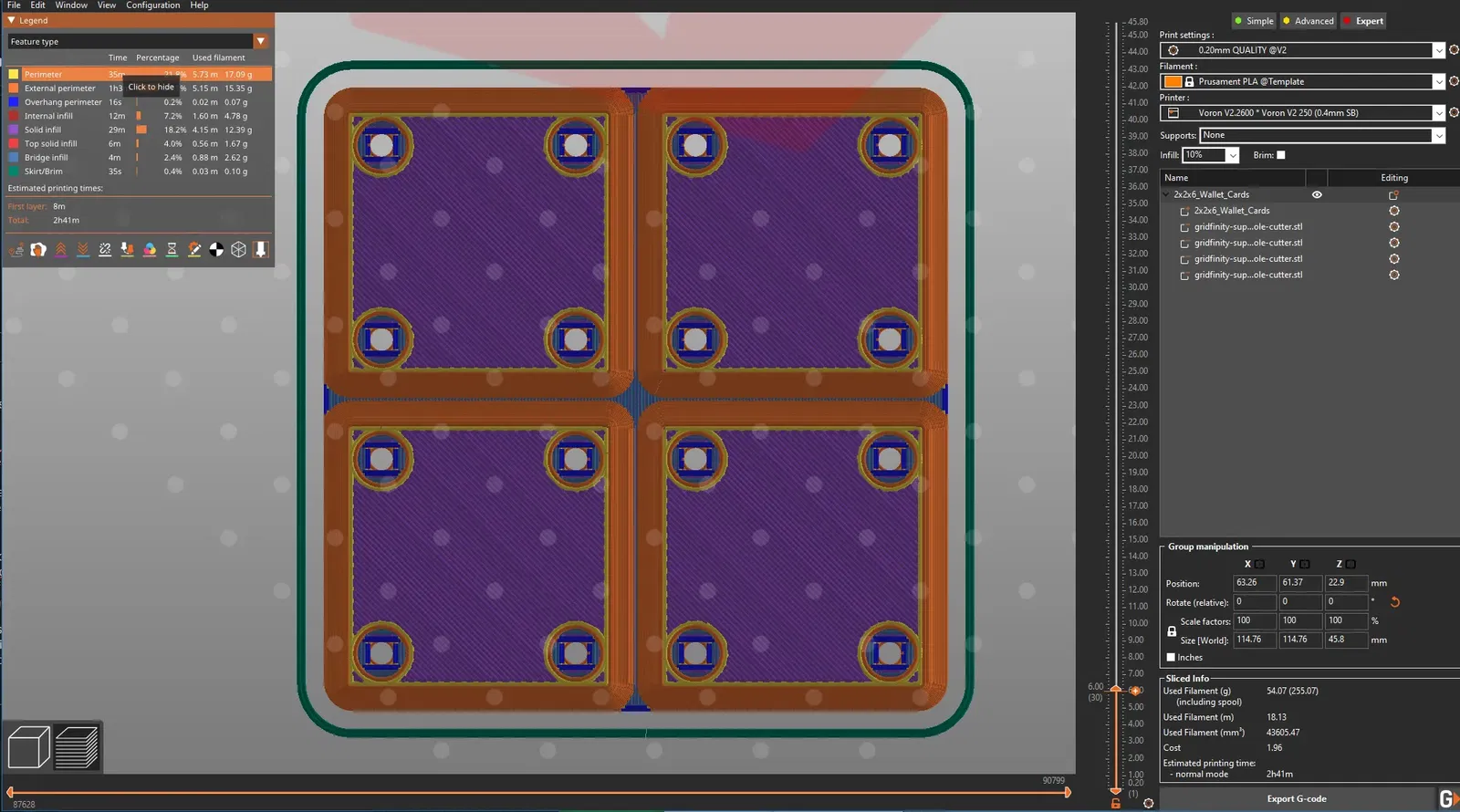
Task: Click upper thumb of vertical layer slider
Action: pyautogui.click(x=1115, y=690)
